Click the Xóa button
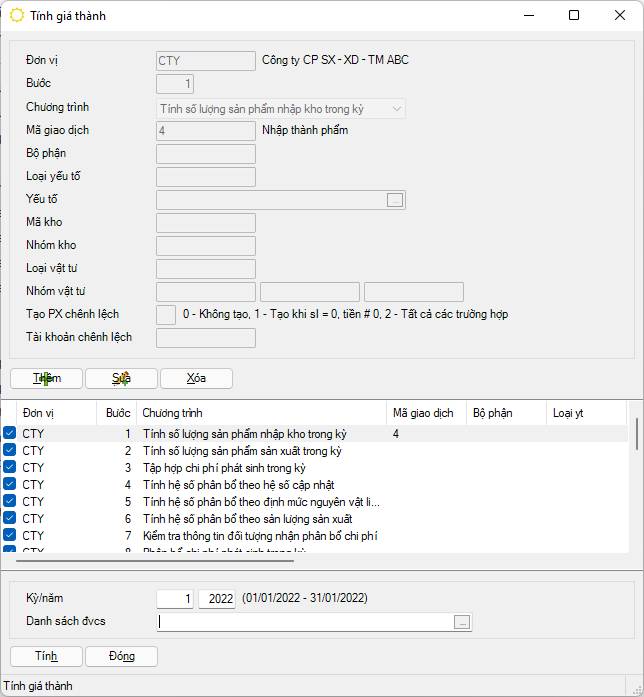 [196, 378]
